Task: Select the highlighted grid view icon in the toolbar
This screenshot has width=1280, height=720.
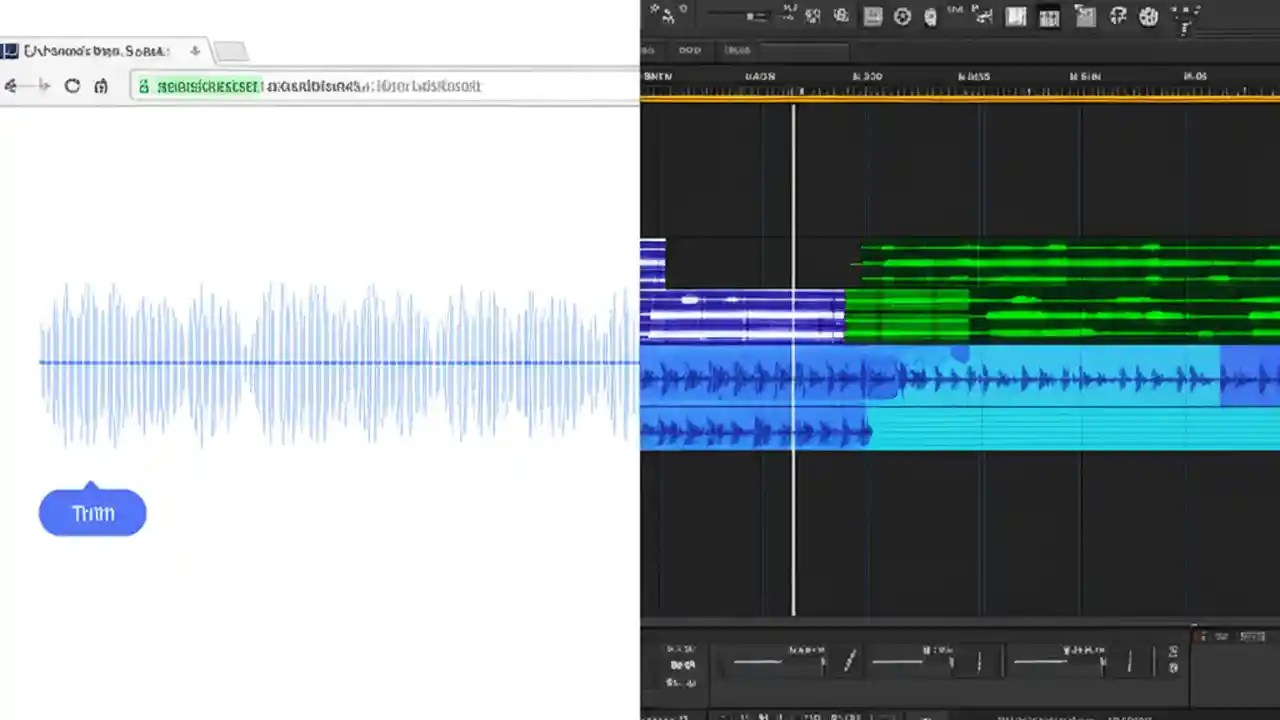Action: click(1049, 17)
